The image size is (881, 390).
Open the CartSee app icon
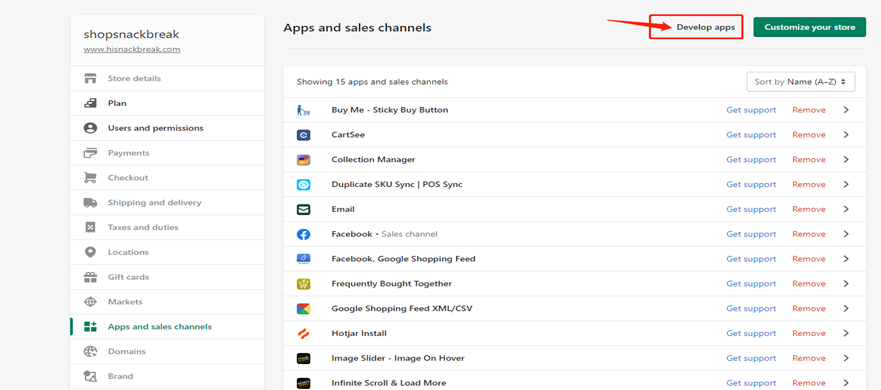[x=303, y=135]
